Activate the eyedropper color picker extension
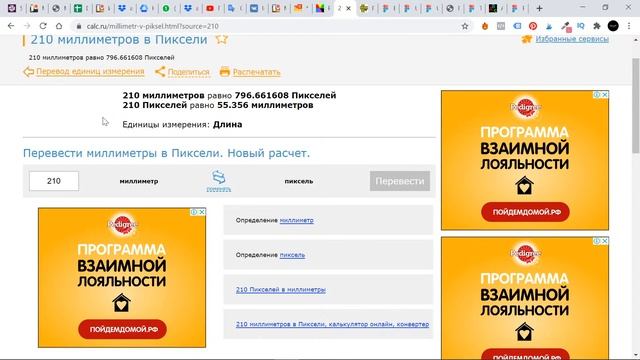 (565, 27)
